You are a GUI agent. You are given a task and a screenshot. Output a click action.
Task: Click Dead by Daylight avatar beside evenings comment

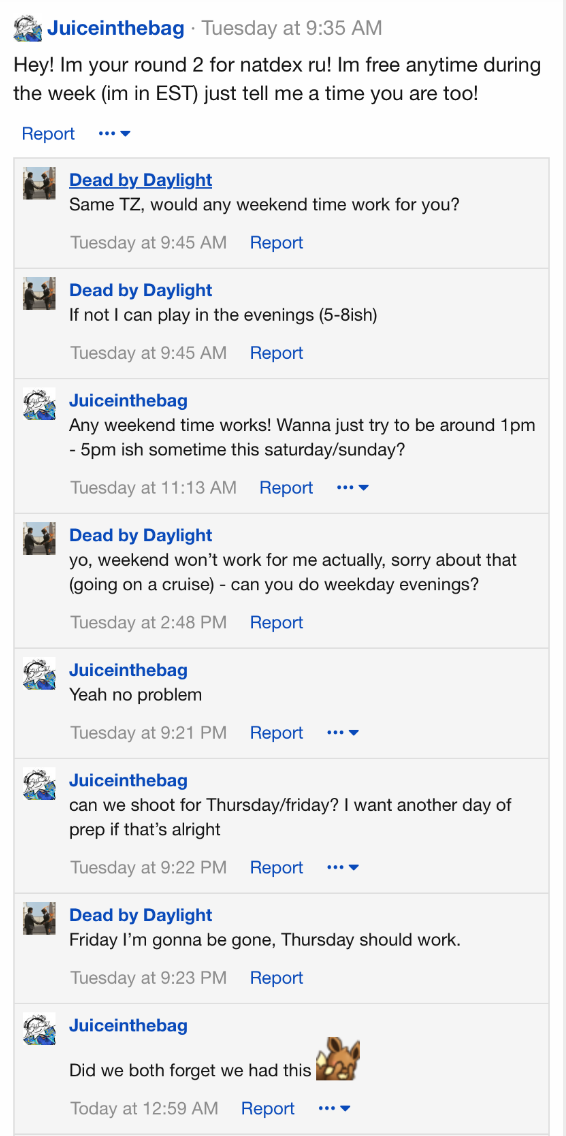click(39, 293)
